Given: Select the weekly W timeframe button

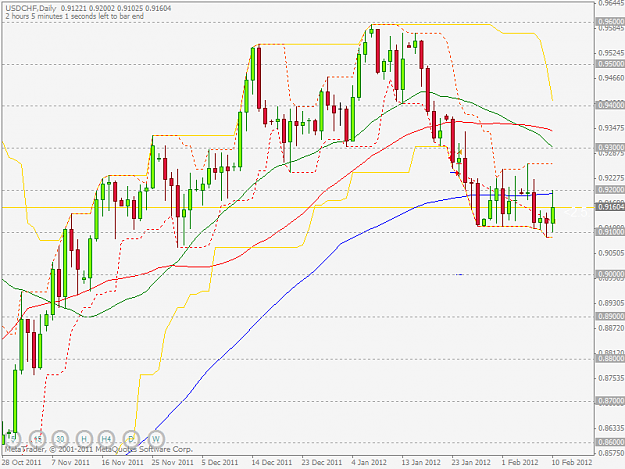Looking at the screenshot, I should pos(156,439).
